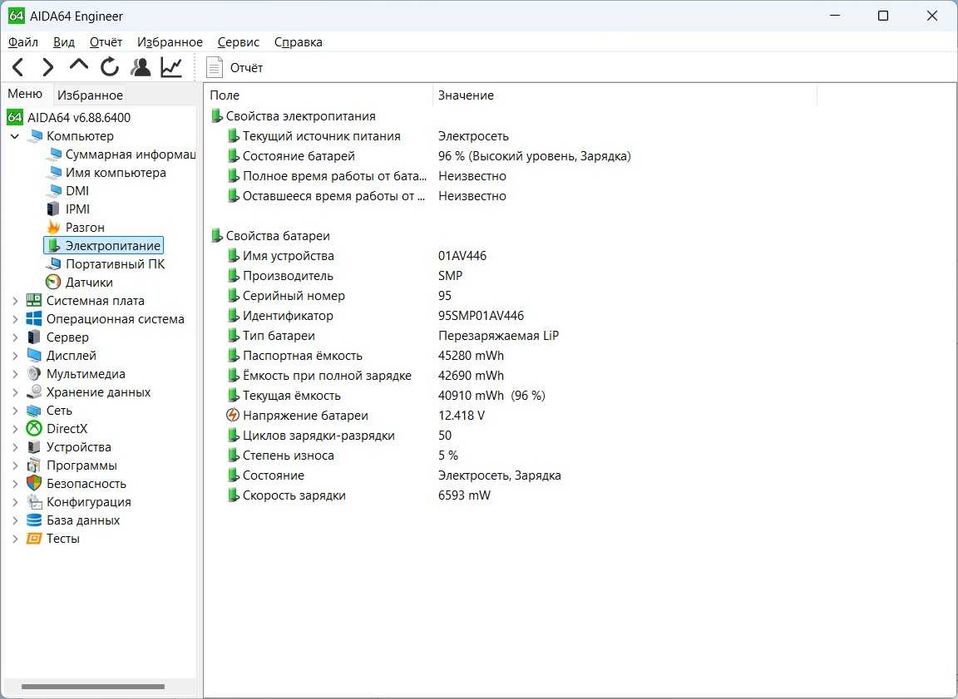
Task: Open the Вид menu
Action: [x=64, y=42]
